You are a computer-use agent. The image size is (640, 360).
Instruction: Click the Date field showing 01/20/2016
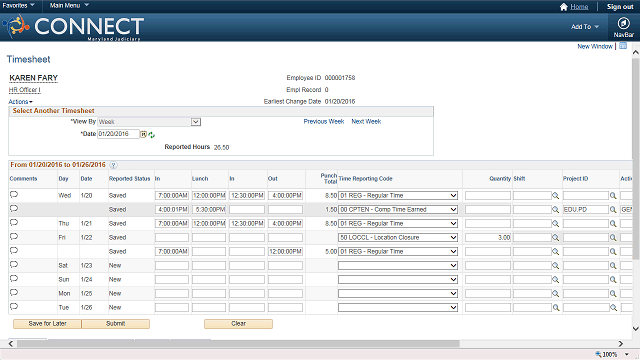tap(118, 134)
